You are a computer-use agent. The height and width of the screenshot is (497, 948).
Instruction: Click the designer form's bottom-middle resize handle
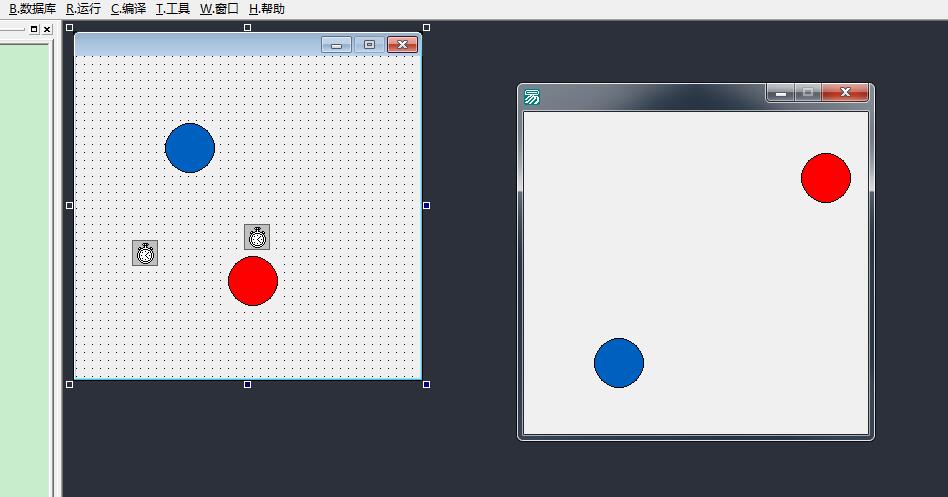click(247, 385)
